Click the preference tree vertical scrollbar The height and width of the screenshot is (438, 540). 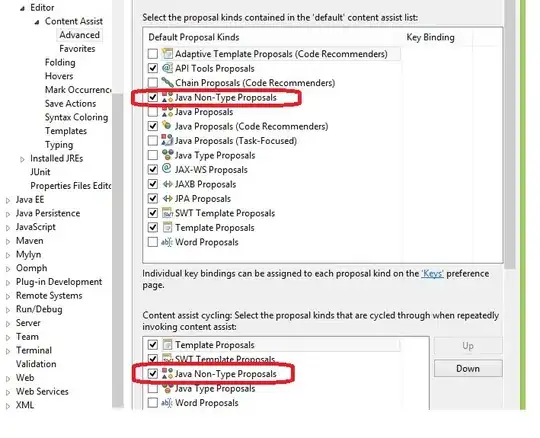(118, 251)
